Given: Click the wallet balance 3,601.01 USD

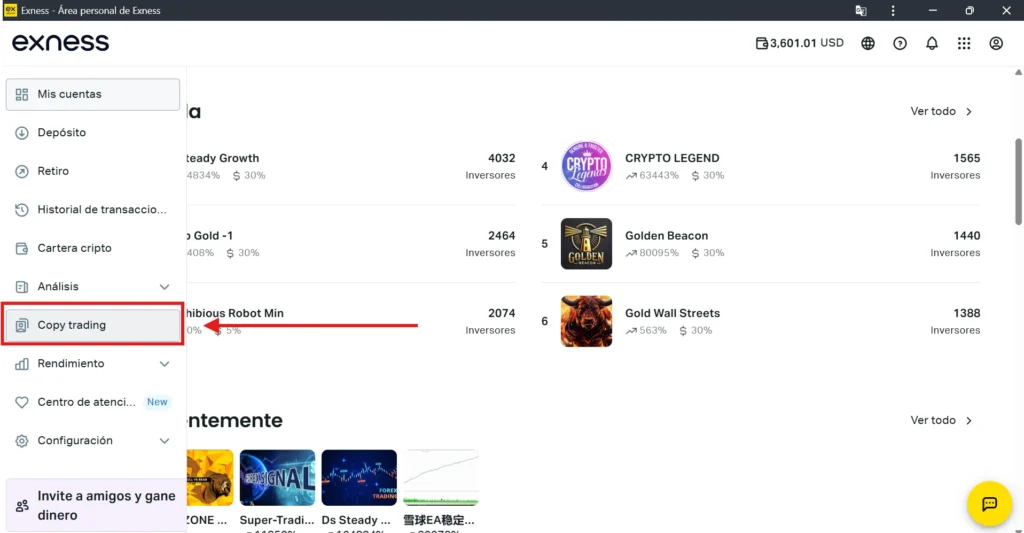Looking at the screenshot, I should [799, 43].
